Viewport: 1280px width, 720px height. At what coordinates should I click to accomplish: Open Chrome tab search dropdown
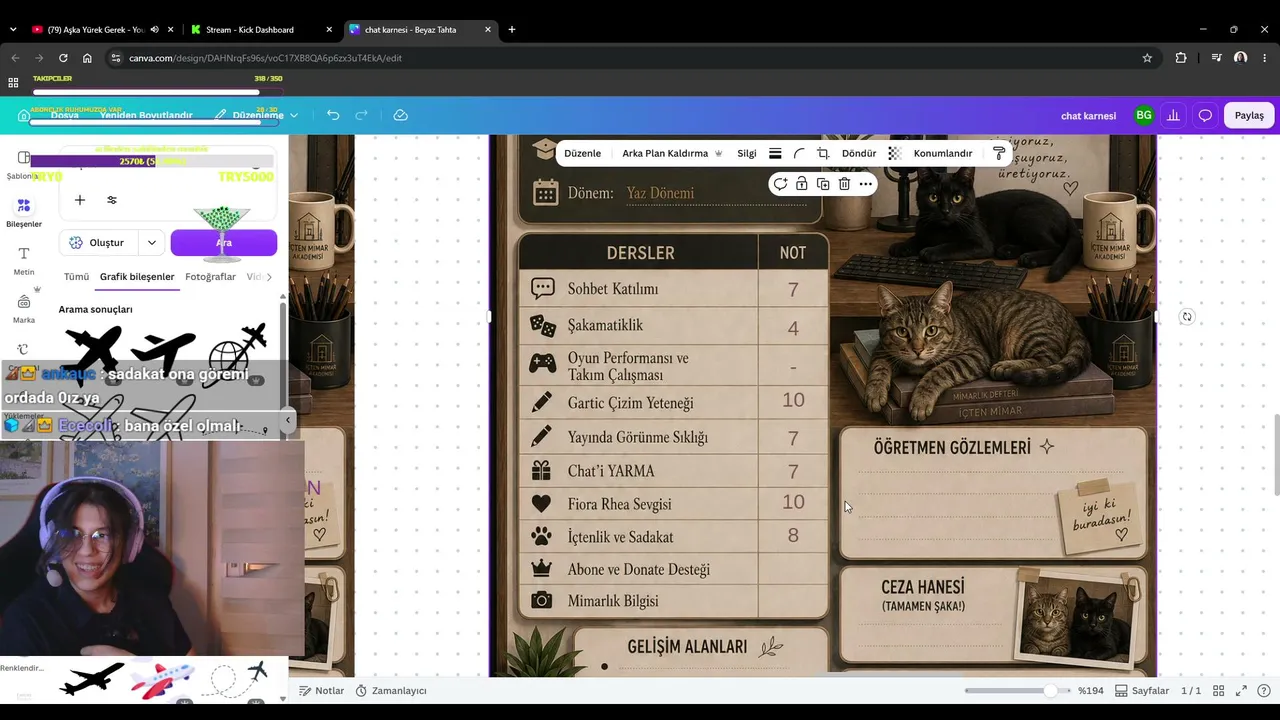tap(13, 30)
